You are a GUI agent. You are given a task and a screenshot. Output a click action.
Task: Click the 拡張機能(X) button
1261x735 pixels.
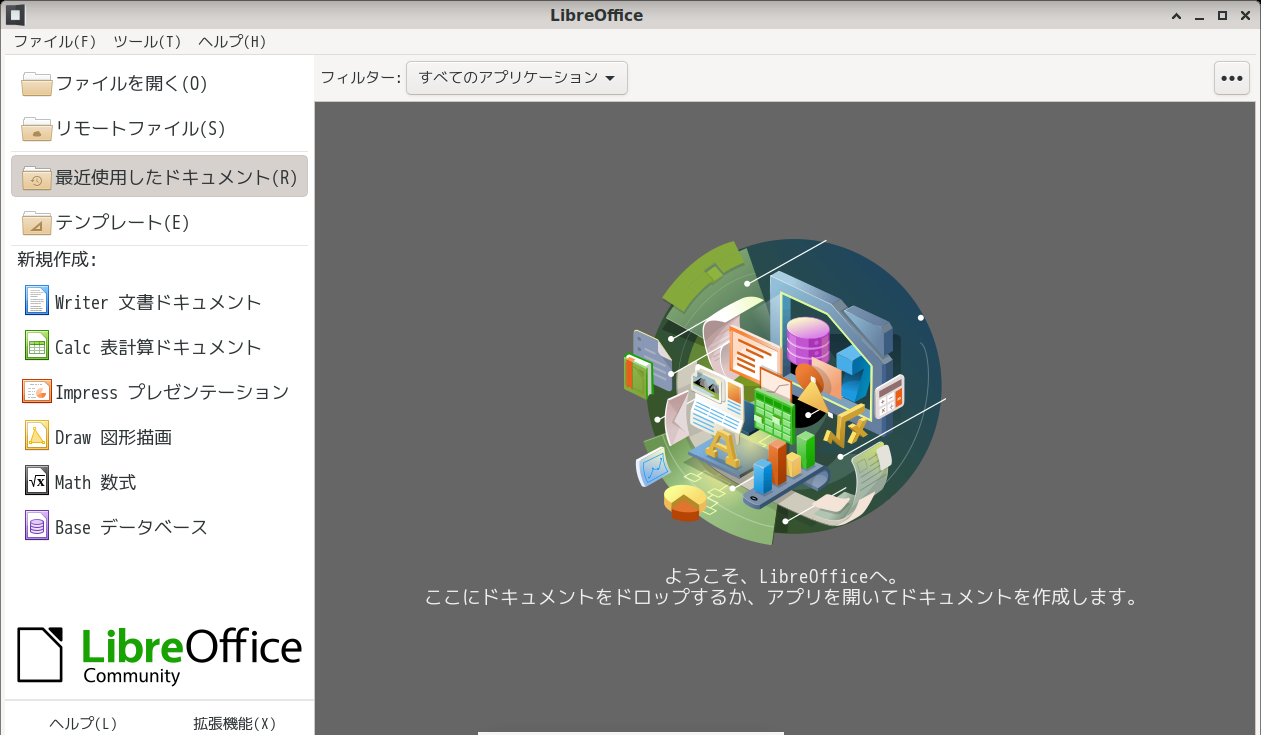[235, 723]
